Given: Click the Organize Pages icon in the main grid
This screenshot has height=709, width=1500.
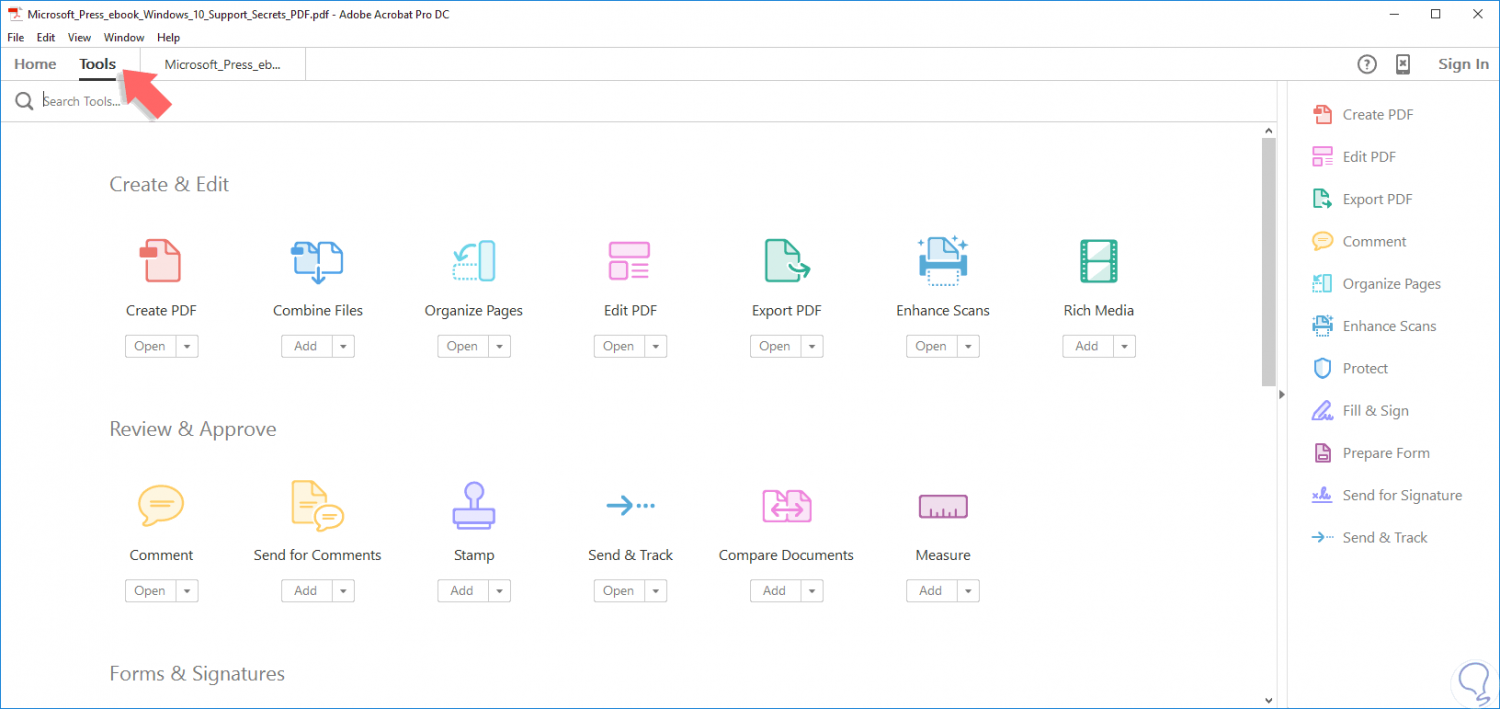Looking at the screenshot, I should click(x=474, y=261).
